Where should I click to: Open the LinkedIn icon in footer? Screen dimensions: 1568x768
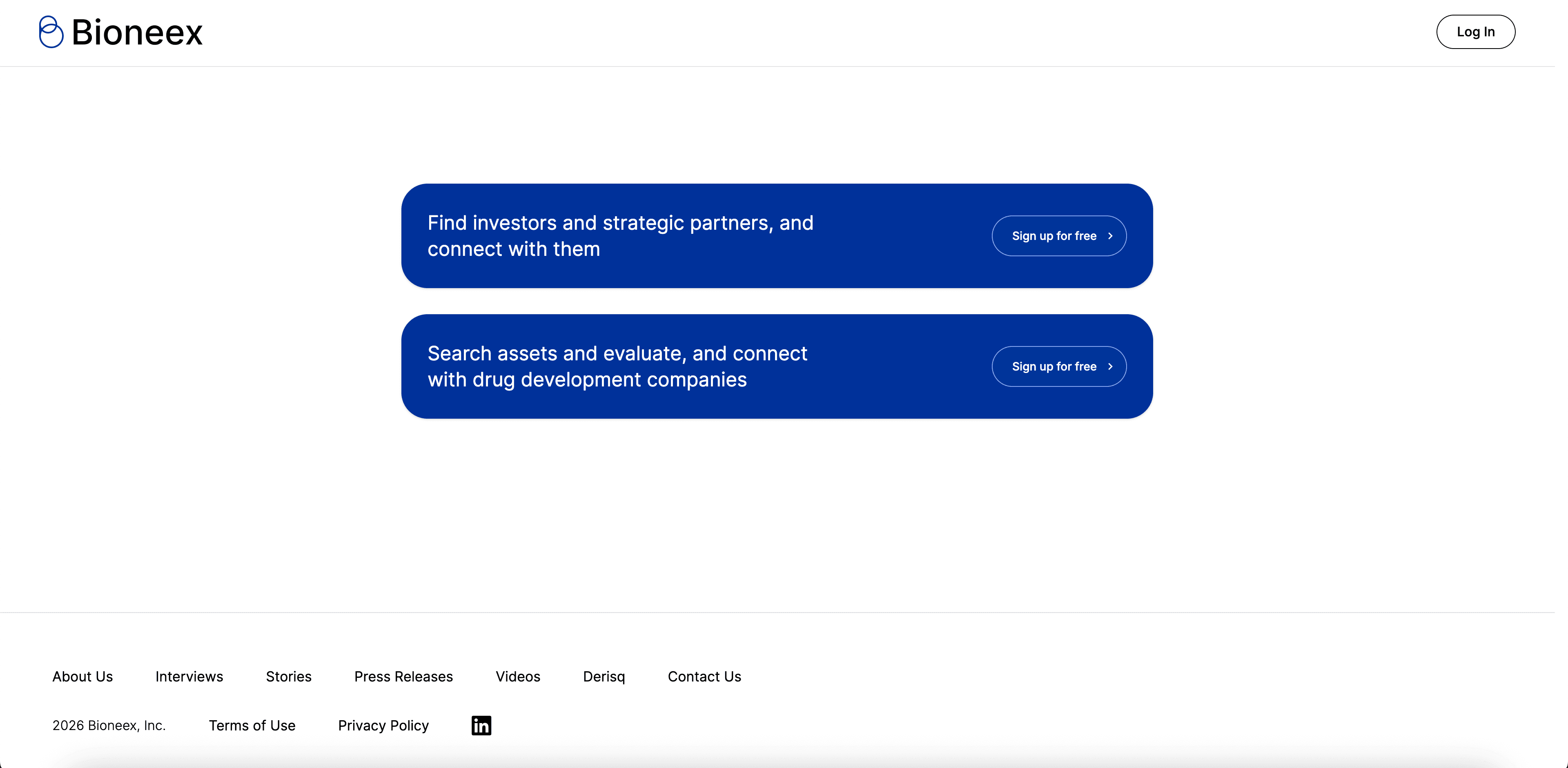click(x=481, y=726)
